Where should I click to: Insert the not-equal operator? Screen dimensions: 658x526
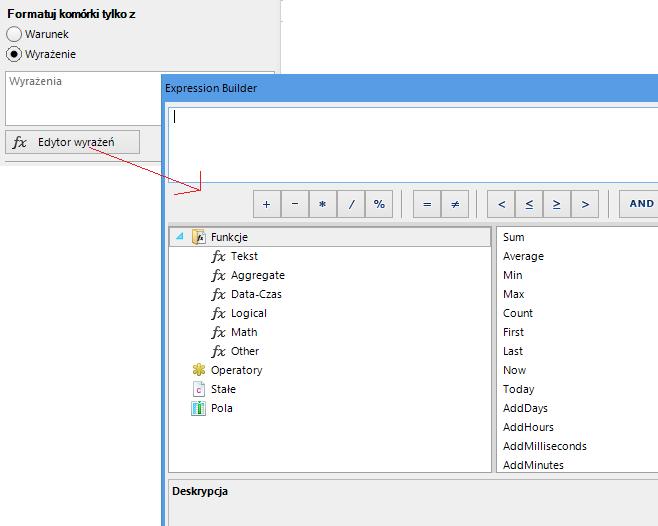pyautogui.click(x=455, y=204)
